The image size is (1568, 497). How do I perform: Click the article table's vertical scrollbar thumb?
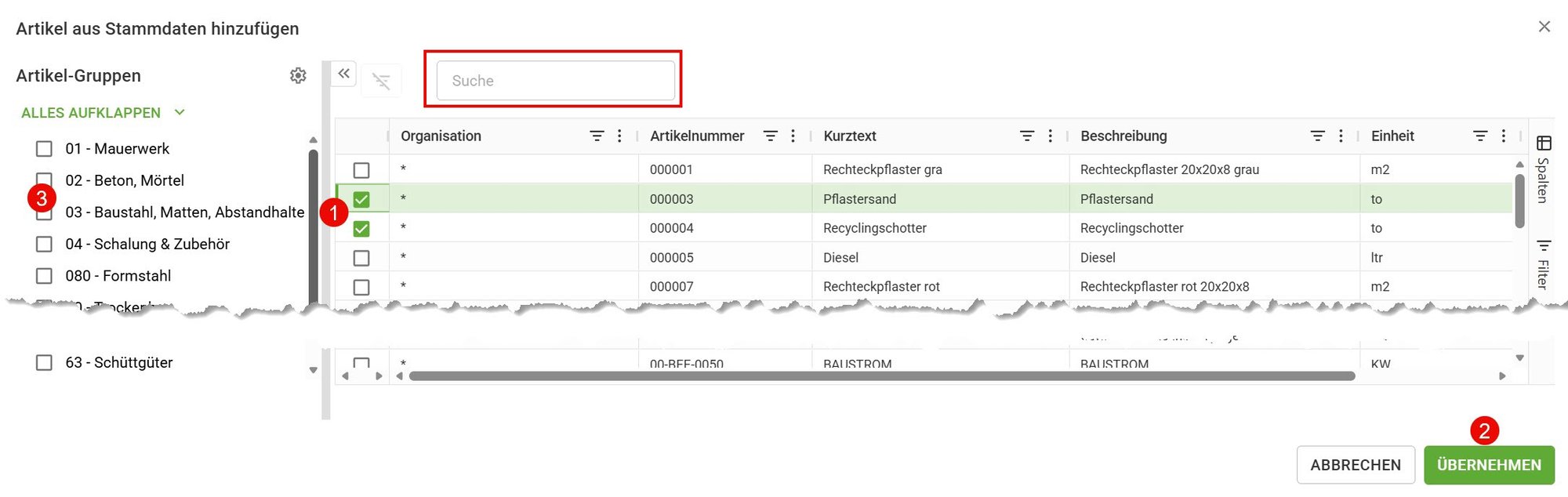(1519, 201)
